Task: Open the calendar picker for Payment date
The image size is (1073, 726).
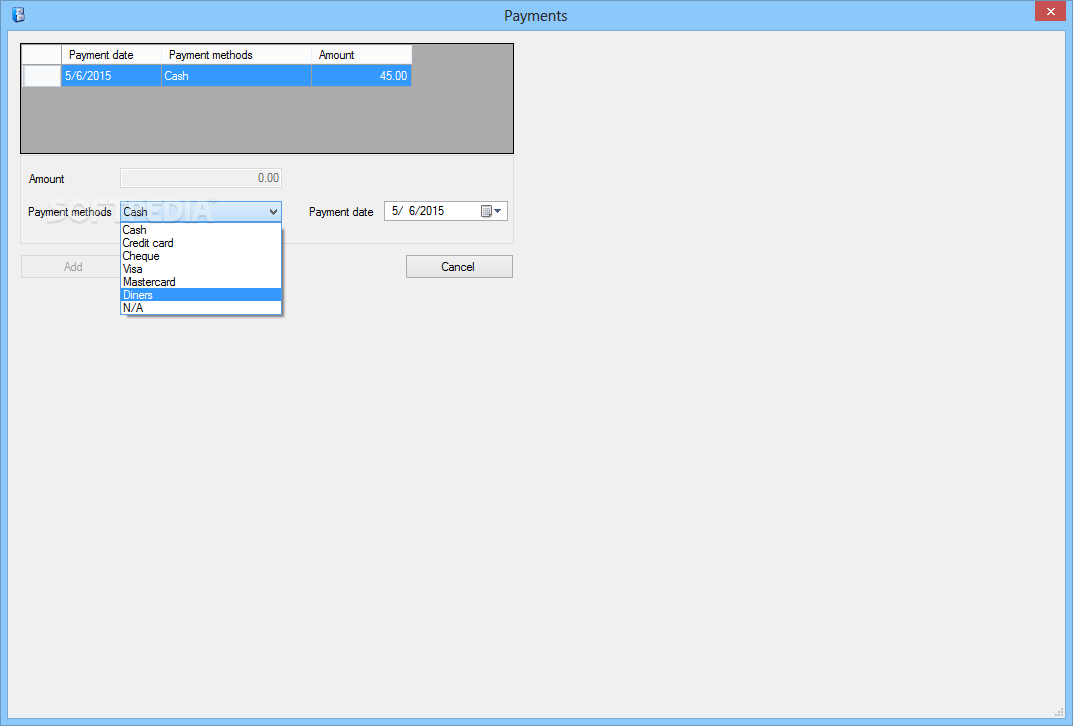Action: (x=491, y=211)
